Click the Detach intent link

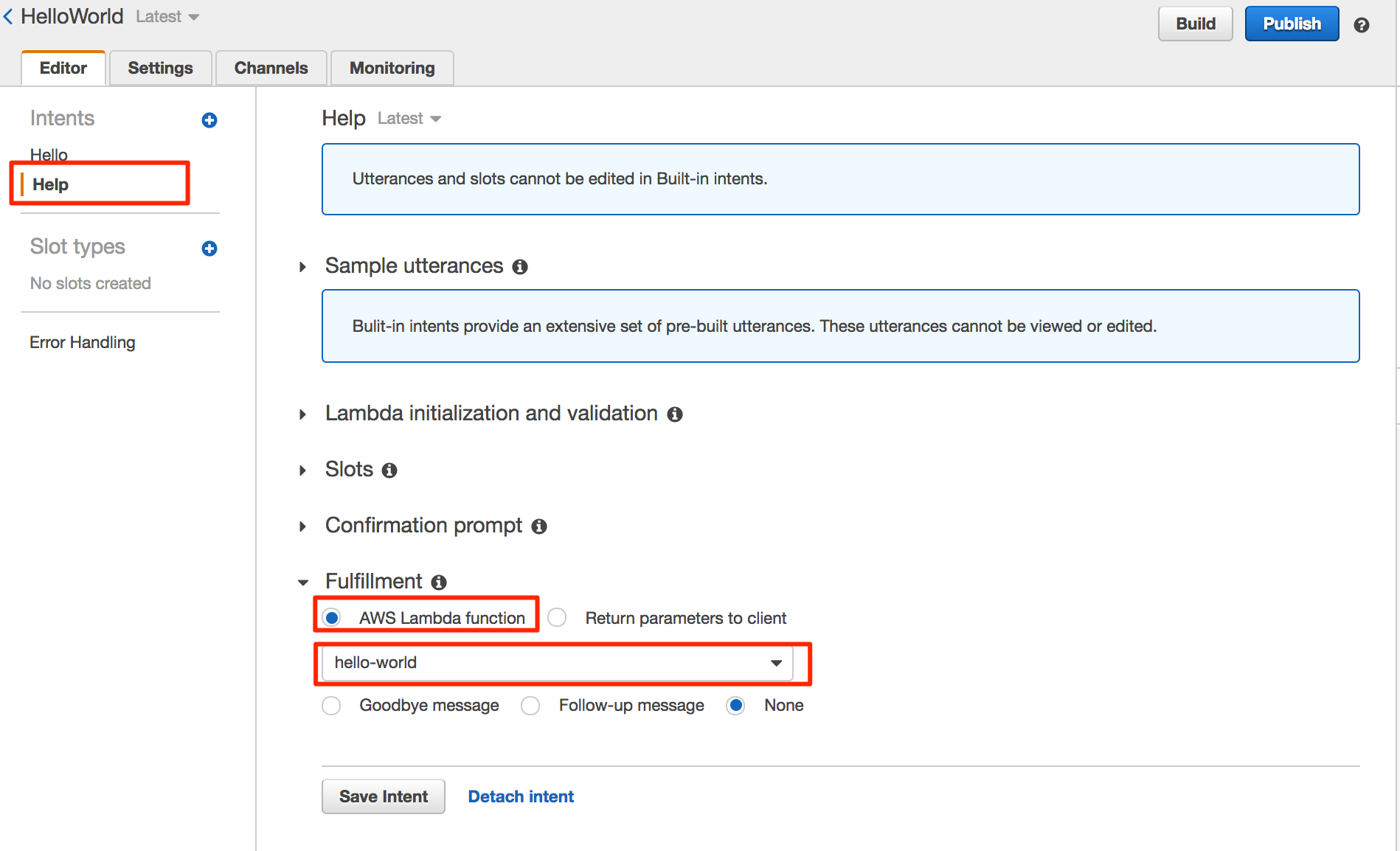tap(521, 796)
